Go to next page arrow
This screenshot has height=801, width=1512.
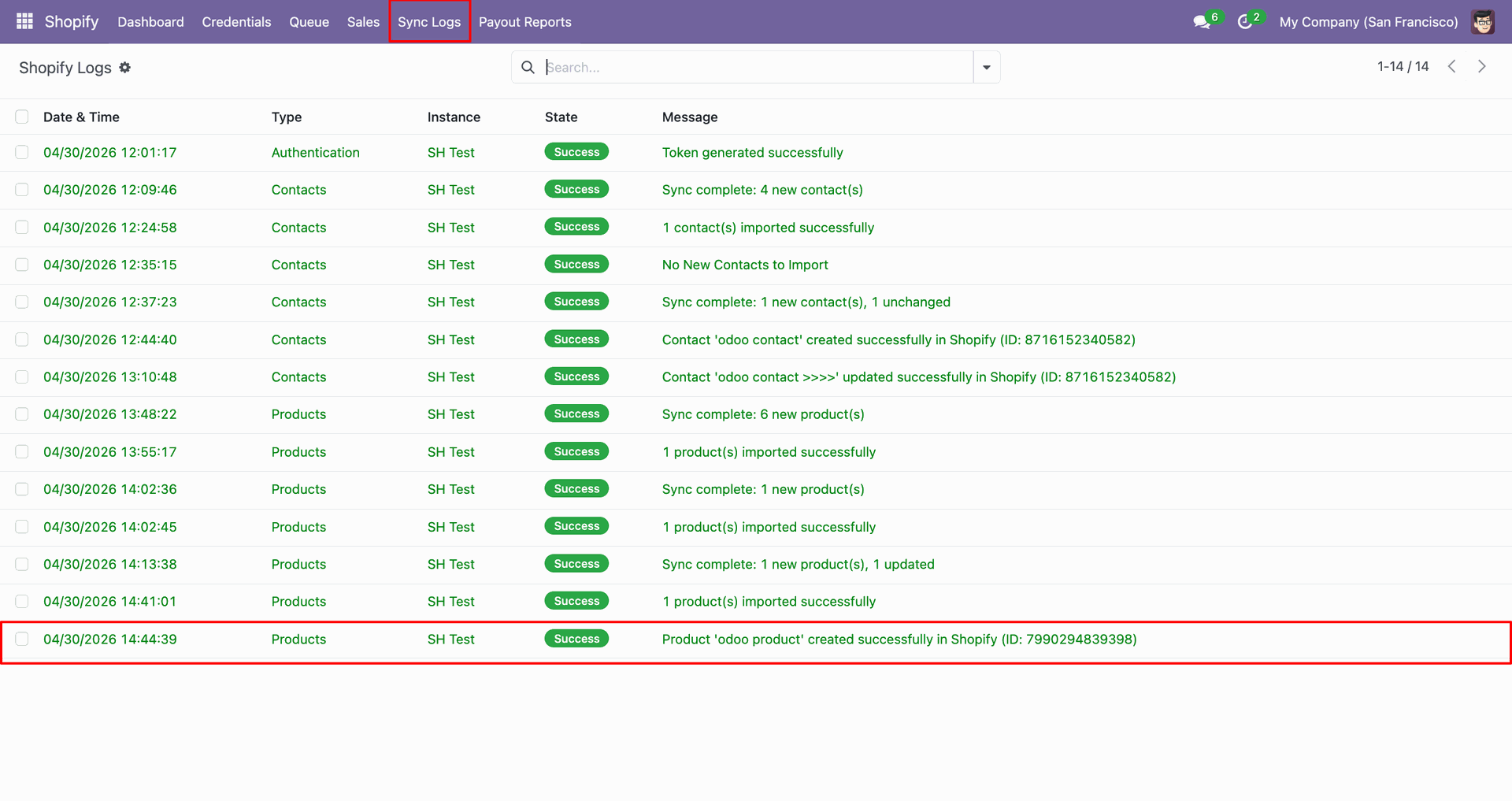click(x=1481, y=67)
